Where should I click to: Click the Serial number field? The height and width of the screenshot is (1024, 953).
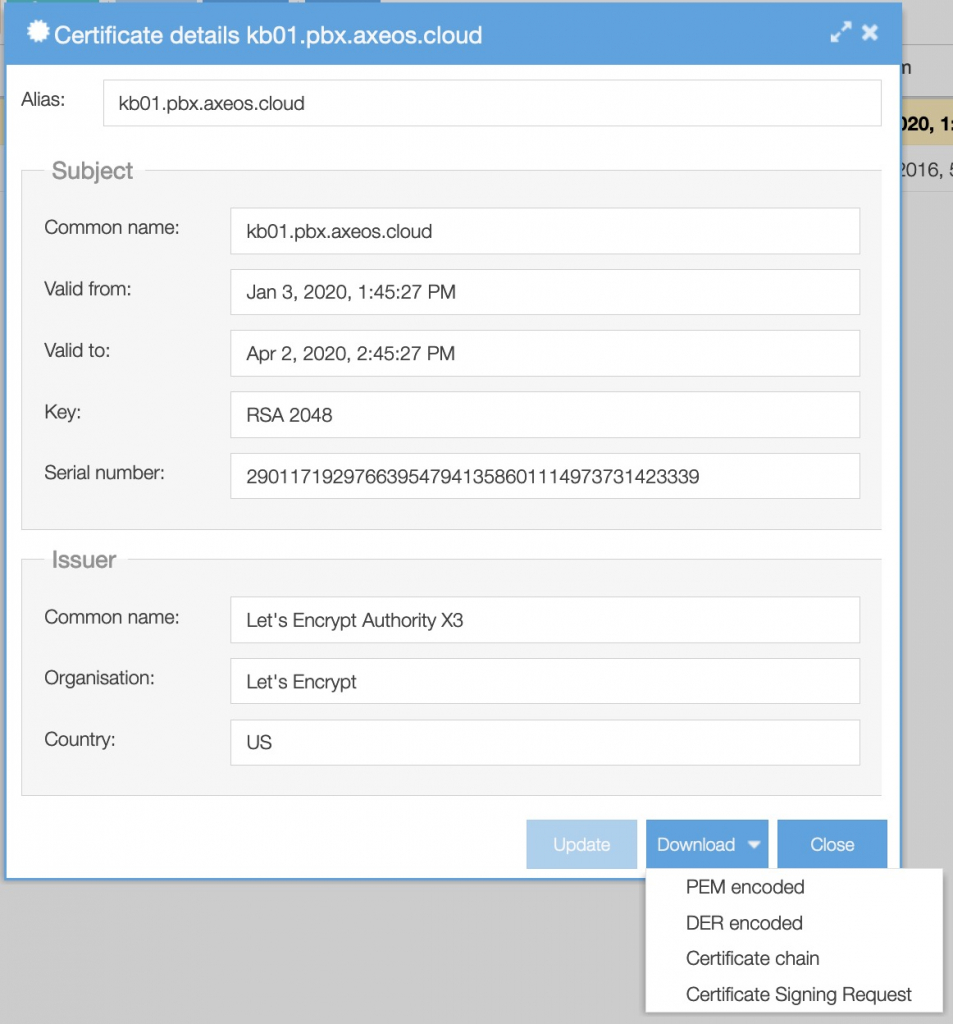pyautogui.click(x=544, y=476)
